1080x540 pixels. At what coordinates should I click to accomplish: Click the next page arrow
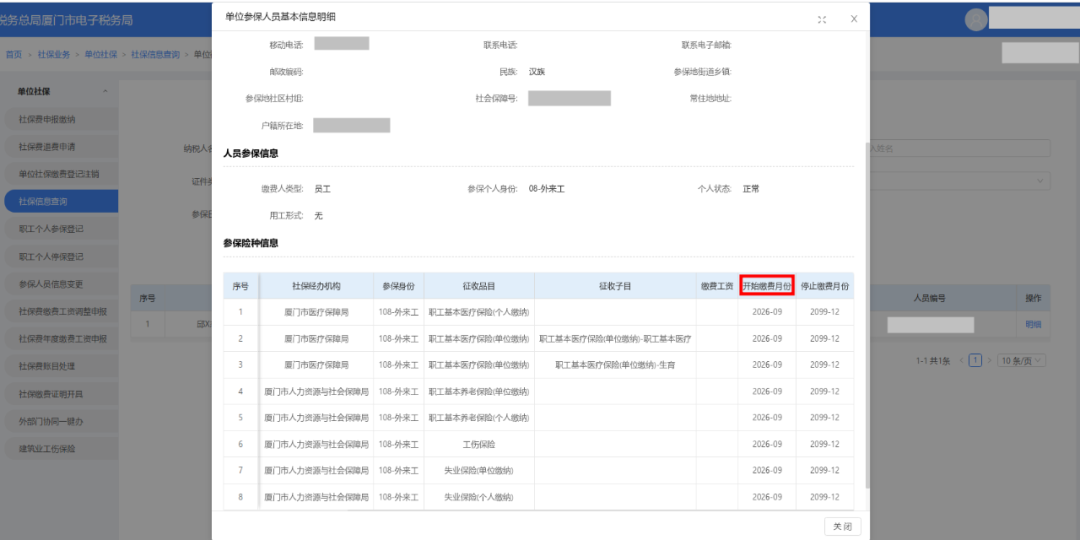(990, 360)
